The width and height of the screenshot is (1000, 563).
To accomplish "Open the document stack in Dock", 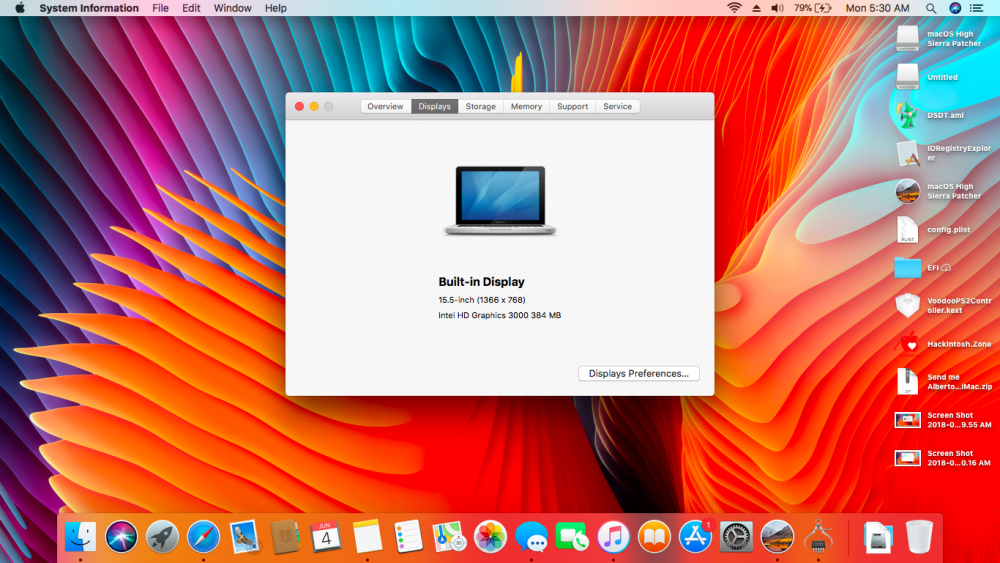I will 878,536.
